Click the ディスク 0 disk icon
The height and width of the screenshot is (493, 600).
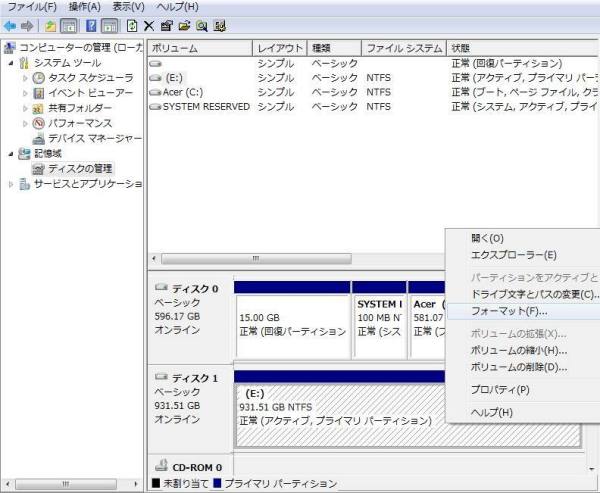click(161, 289)
